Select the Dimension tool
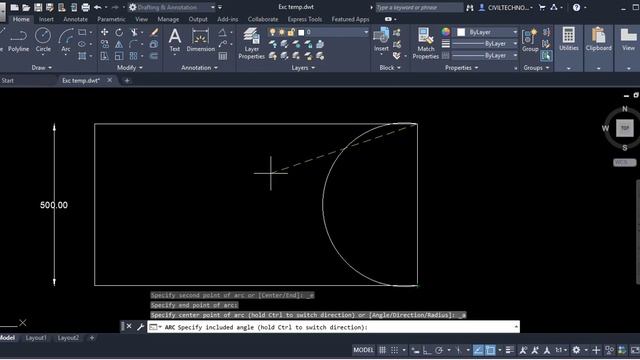 [200, 40]
